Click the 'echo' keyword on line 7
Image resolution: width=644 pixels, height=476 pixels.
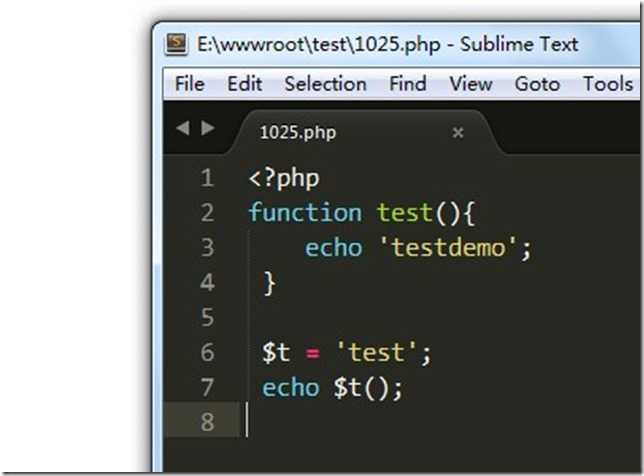(290, 387)
